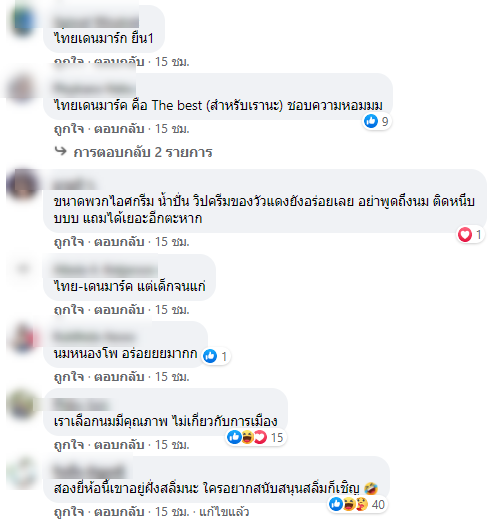Open reactions with count 15 on quality milk comment
495x519 pixels.
tap(255, 437)
